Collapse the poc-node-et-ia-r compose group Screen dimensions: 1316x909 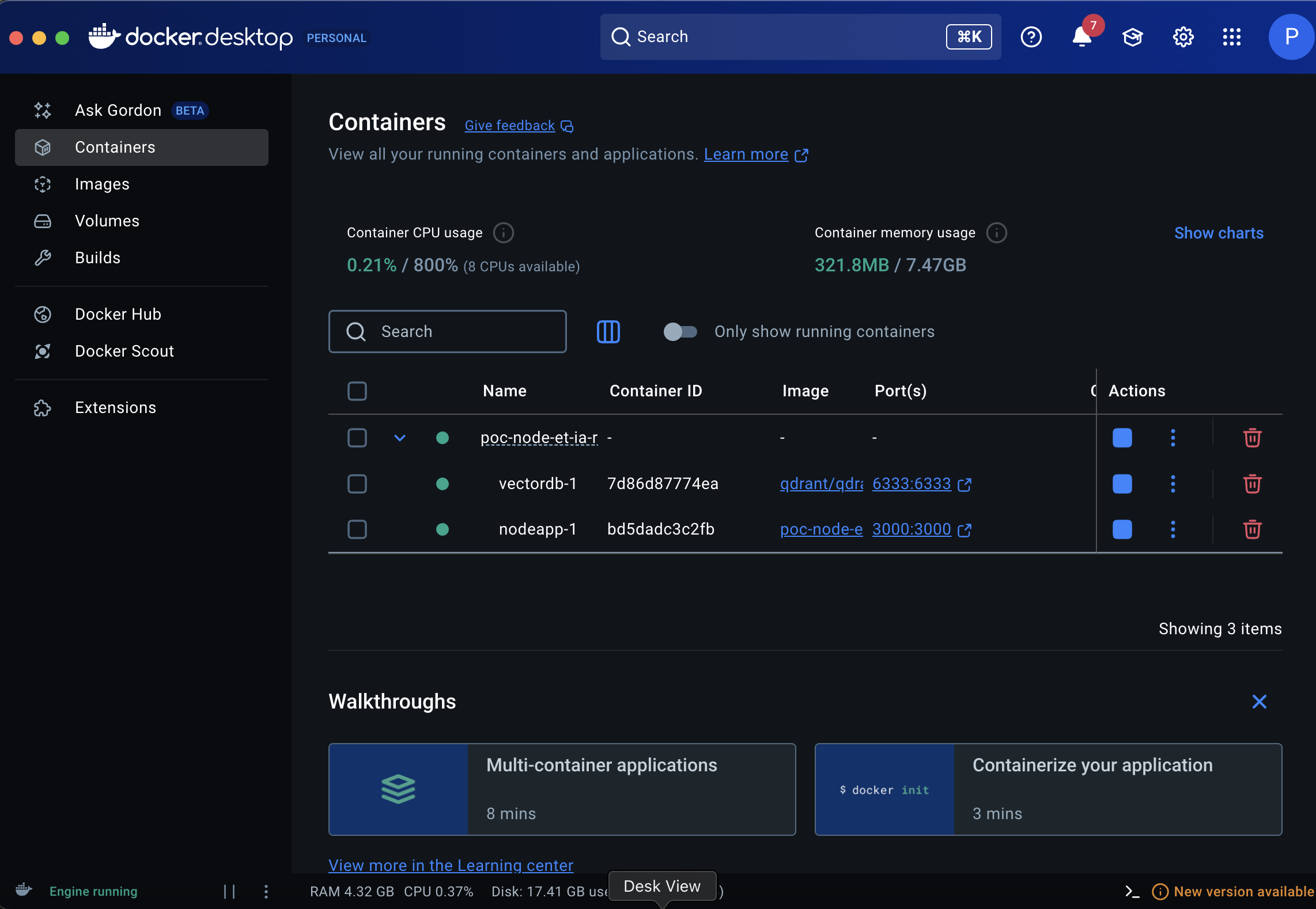pos(400,438)
